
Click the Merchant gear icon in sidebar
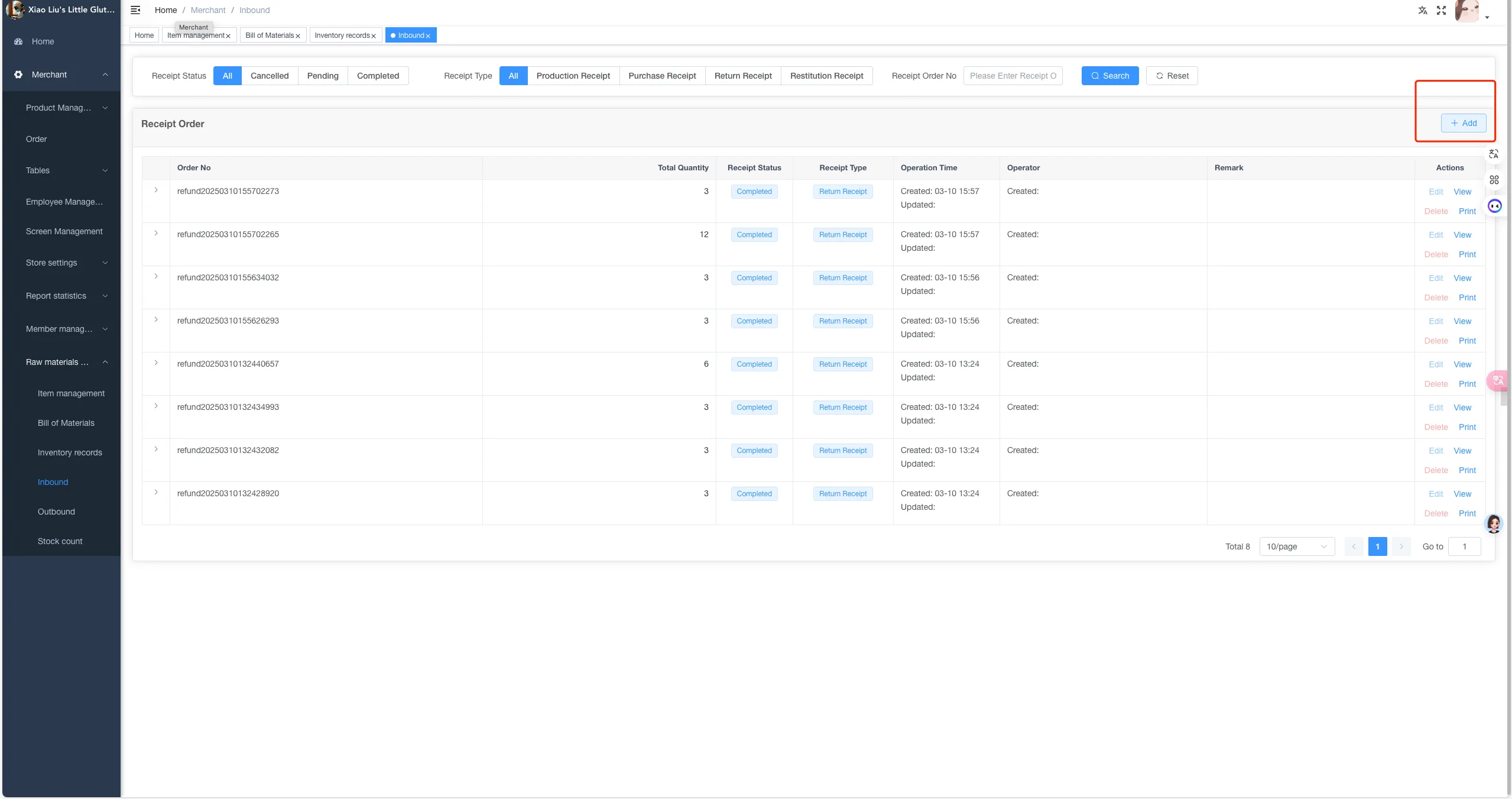tap(18, 75)
